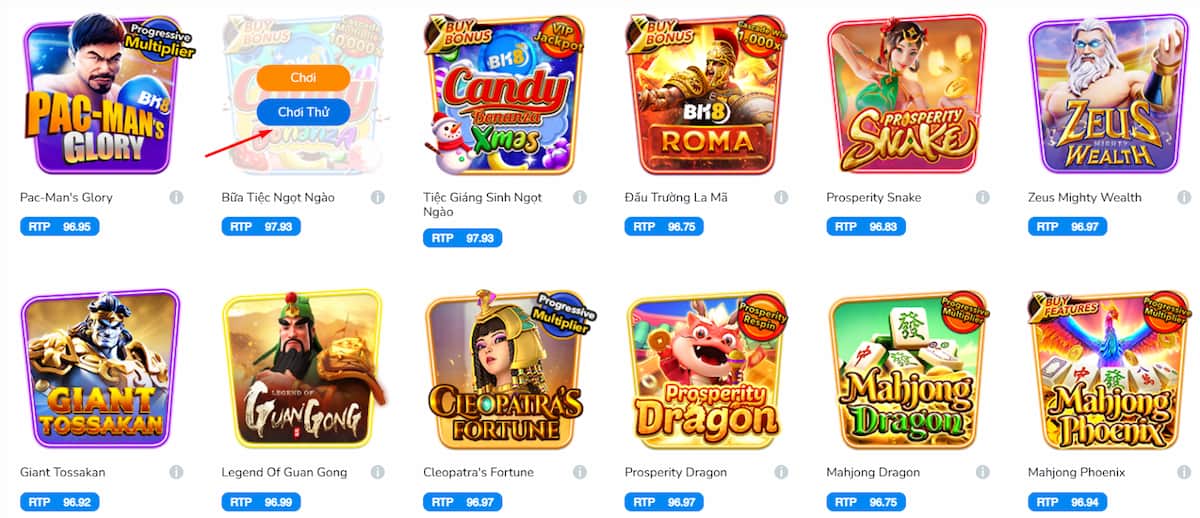Open the Pac-Man's Glory game thumbnail
Viewport: 1200px width, 518px height.
click(101, 95)
